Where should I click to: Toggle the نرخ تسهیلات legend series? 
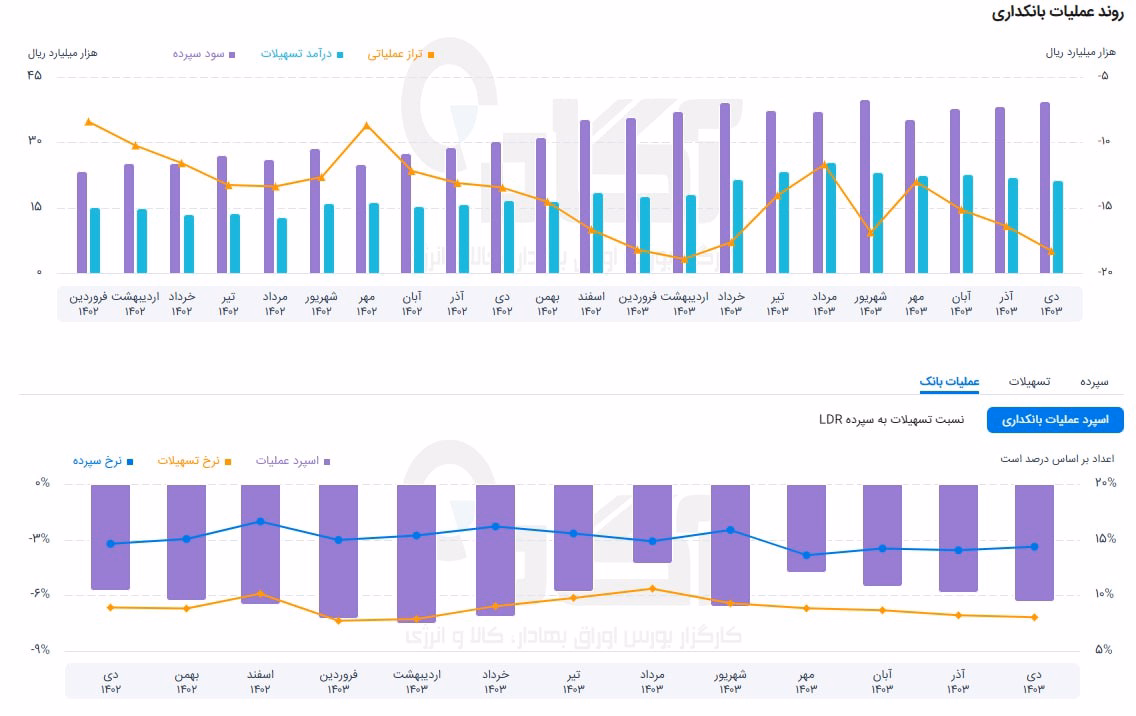pyautogui.click(x=194, y=461)
